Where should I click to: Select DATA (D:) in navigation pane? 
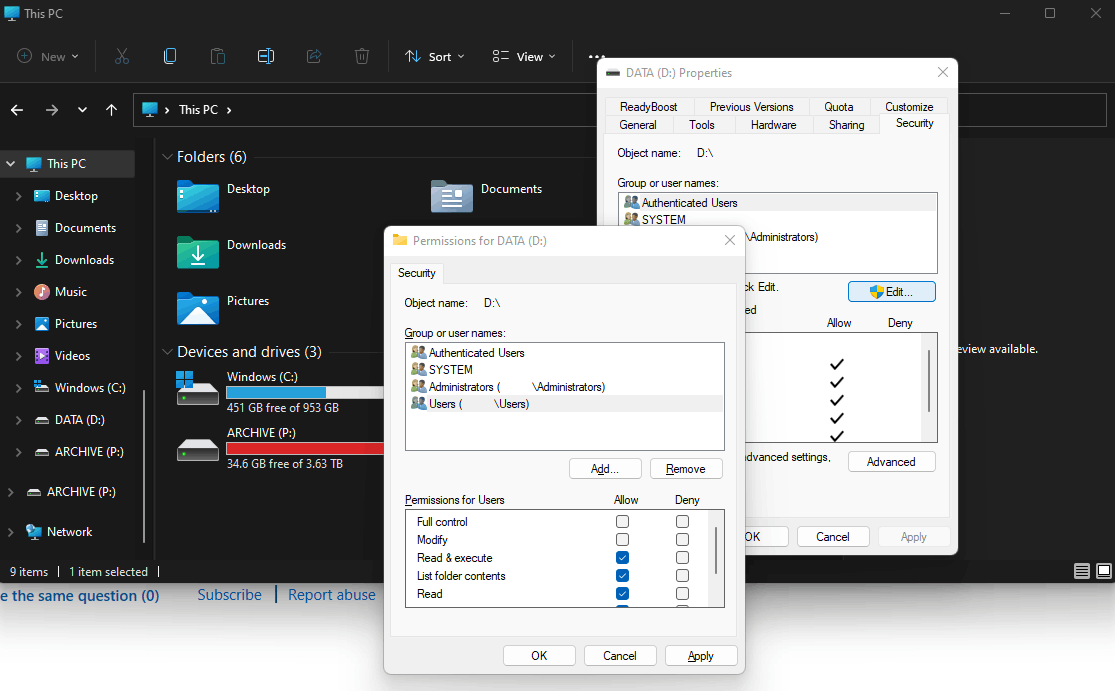[80, 419]
